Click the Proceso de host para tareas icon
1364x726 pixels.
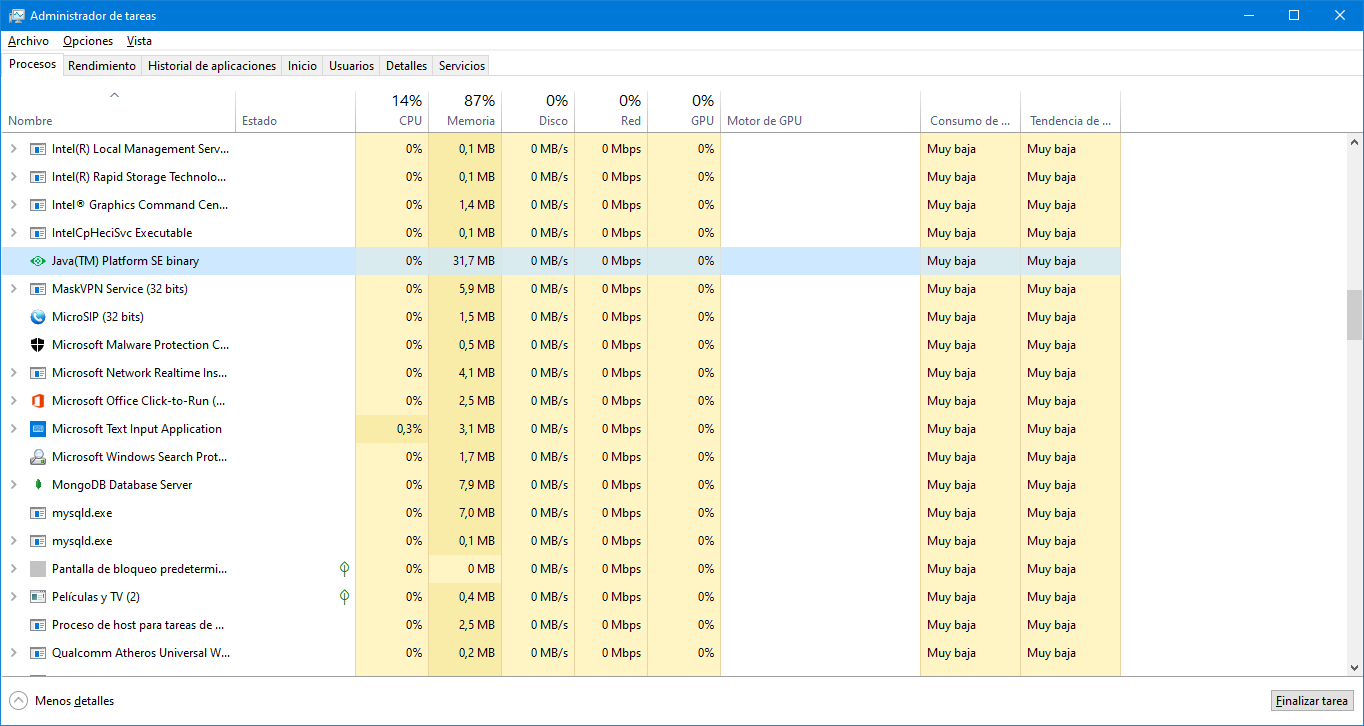point(38,625)
